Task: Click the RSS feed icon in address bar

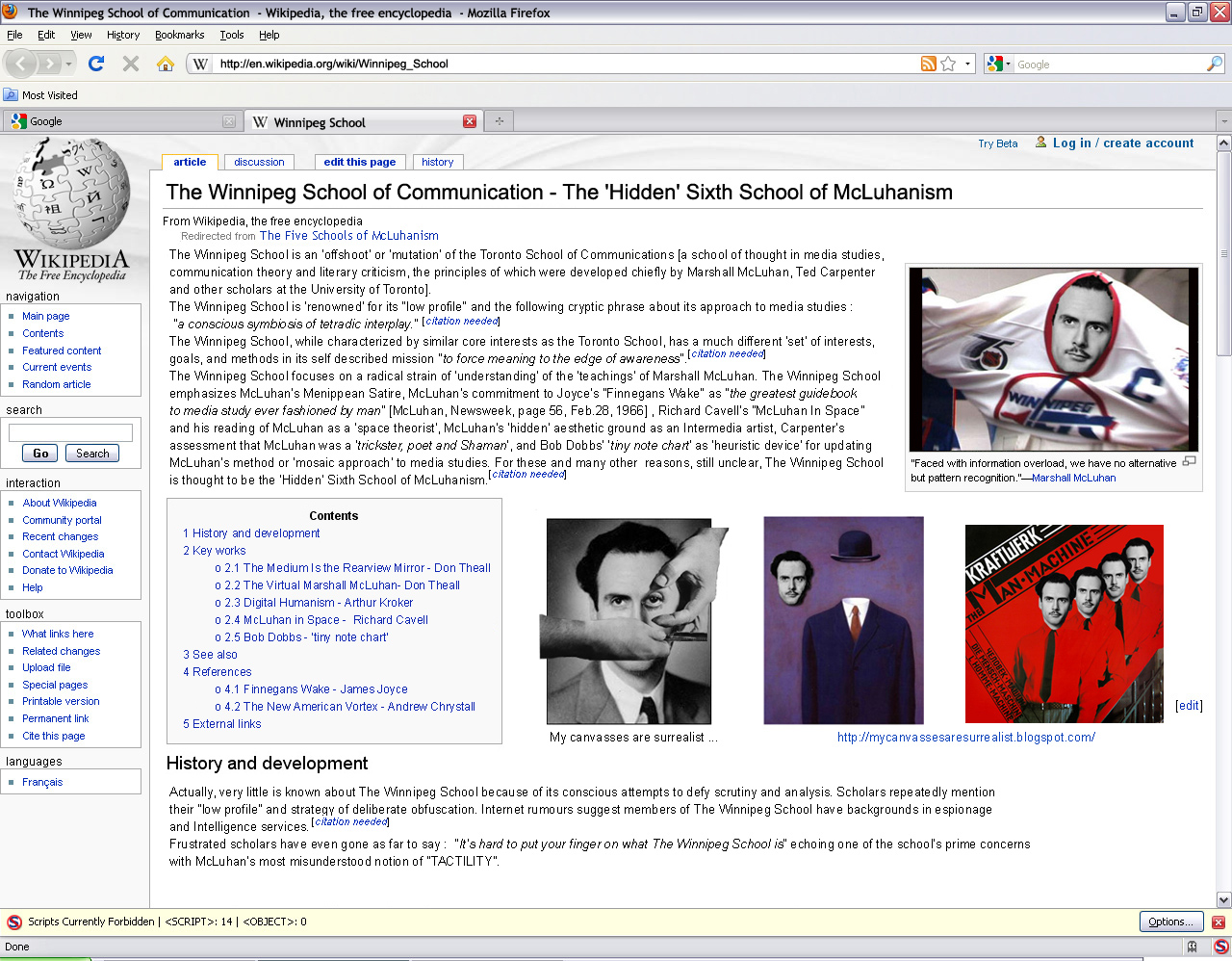Action: point(929,64)
